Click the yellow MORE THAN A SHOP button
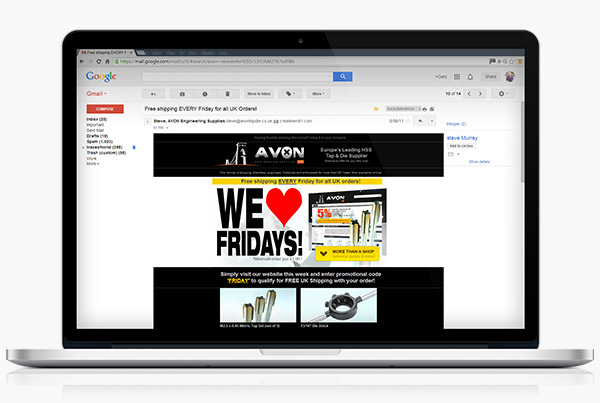Screen dimensions: 600x403 point(347,254)
